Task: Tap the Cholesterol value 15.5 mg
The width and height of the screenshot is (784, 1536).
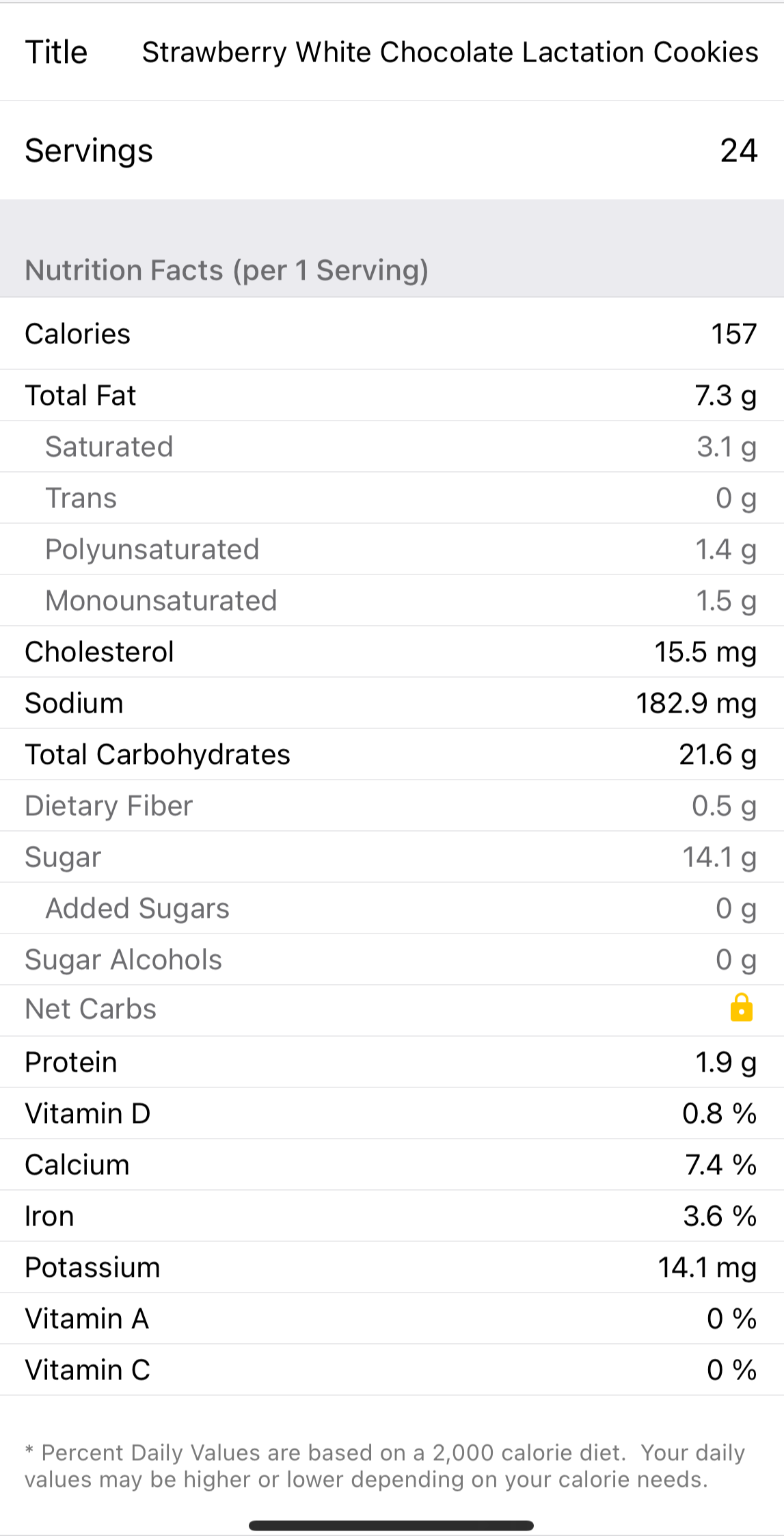Action: [x=705, y=652]
